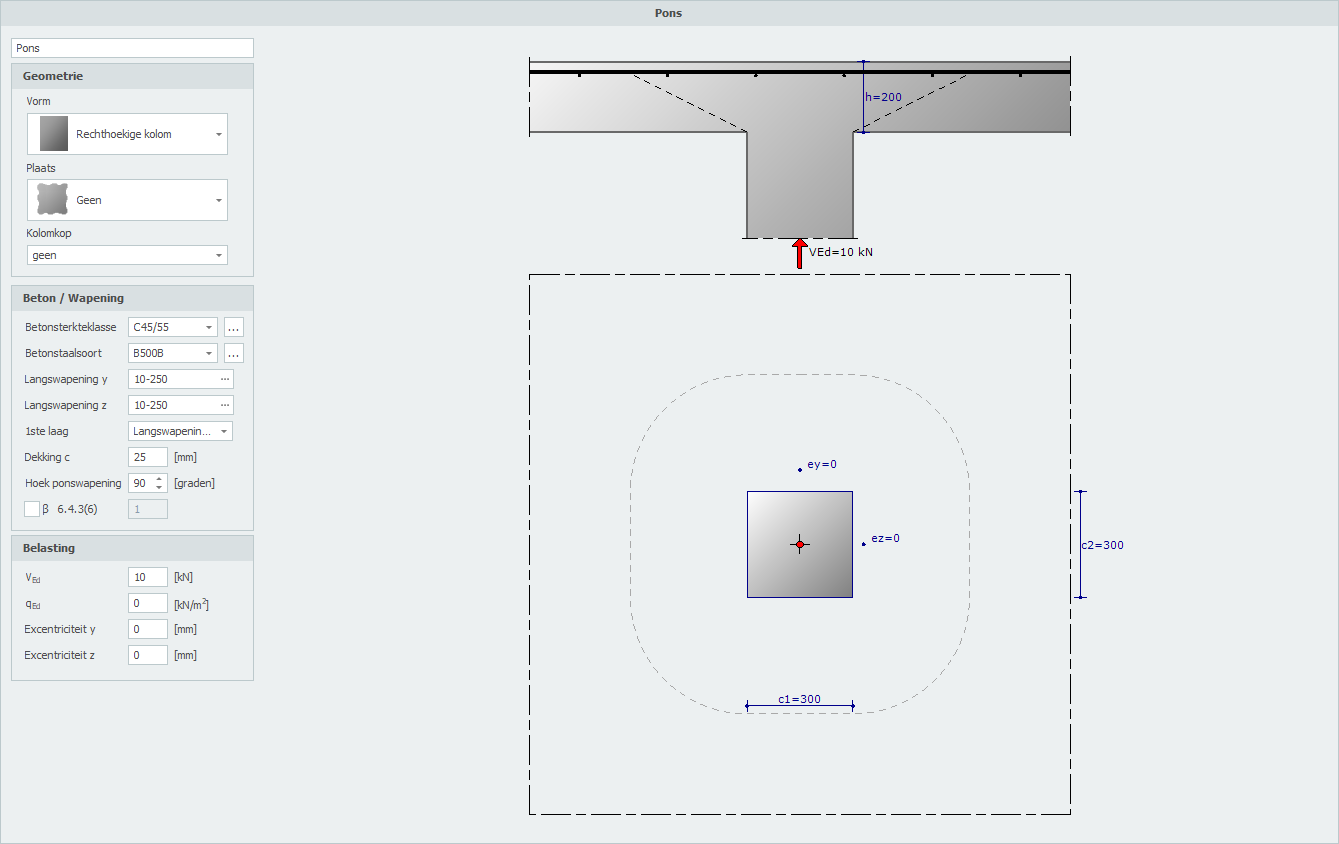
Task: Click the VEd=10 kN label in the drawing
Action: pos(841,252)
